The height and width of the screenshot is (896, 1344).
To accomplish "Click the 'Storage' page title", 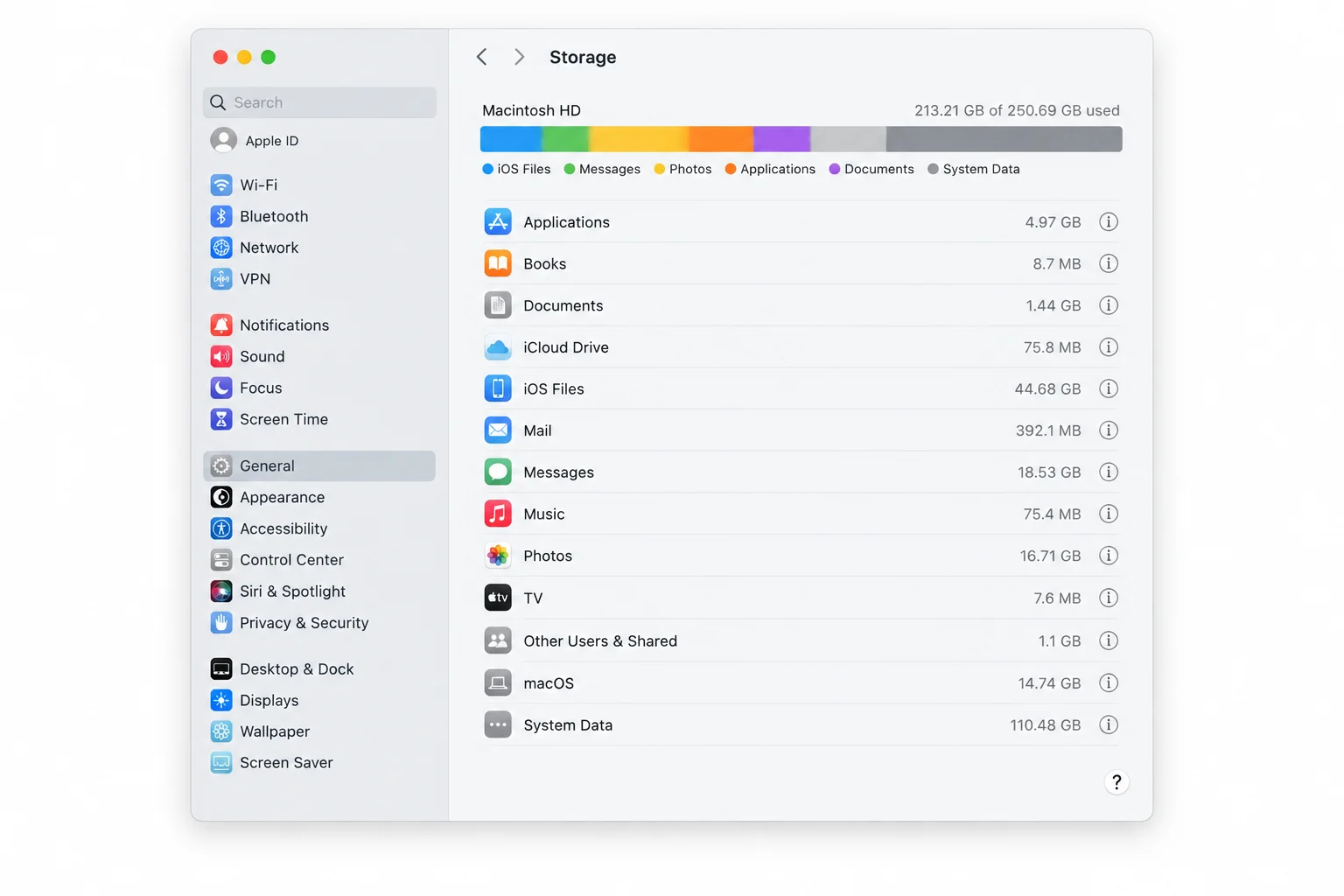I will [583, 57].
